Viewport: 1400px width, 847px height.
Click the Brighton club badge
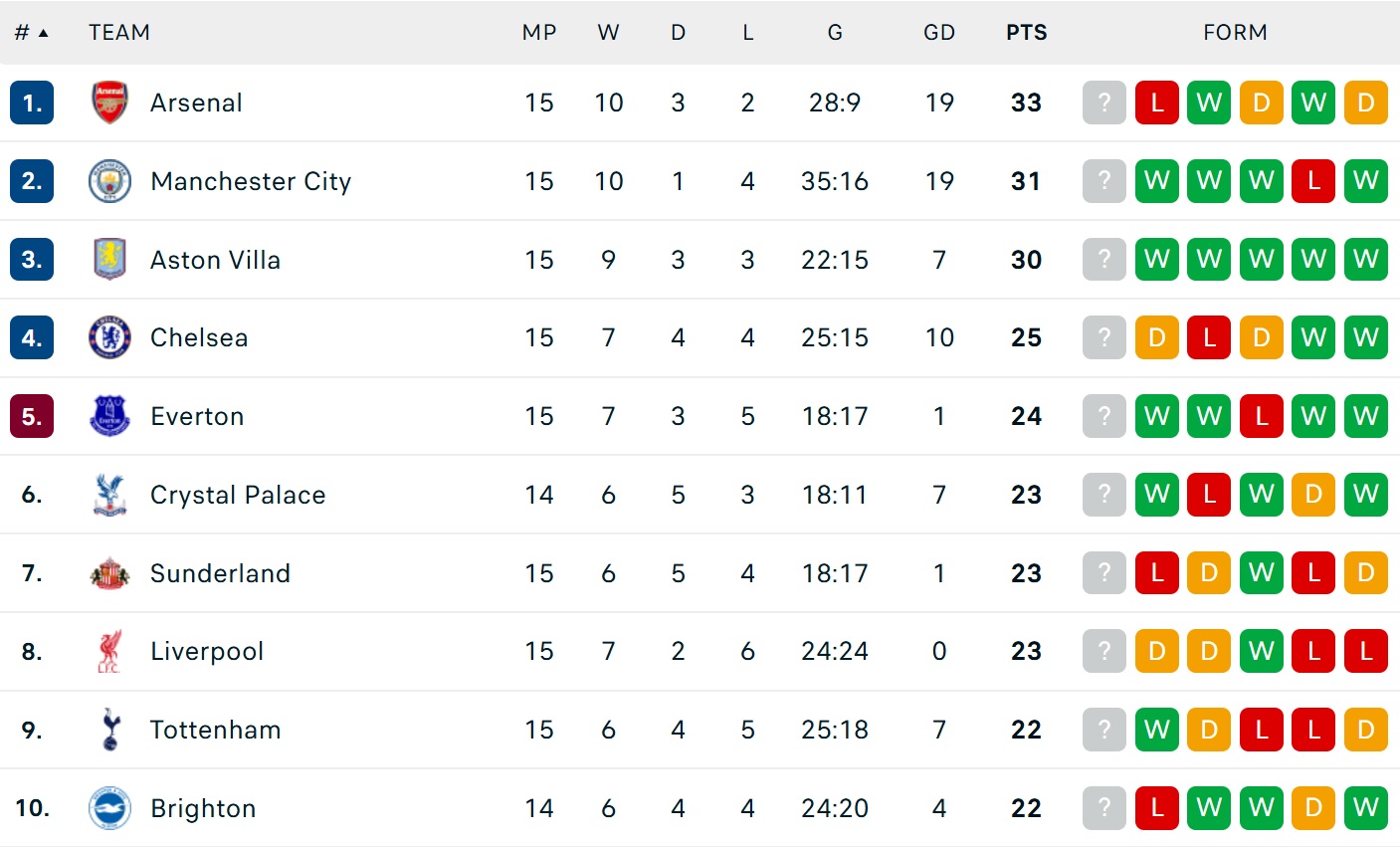tap(109, 808)
